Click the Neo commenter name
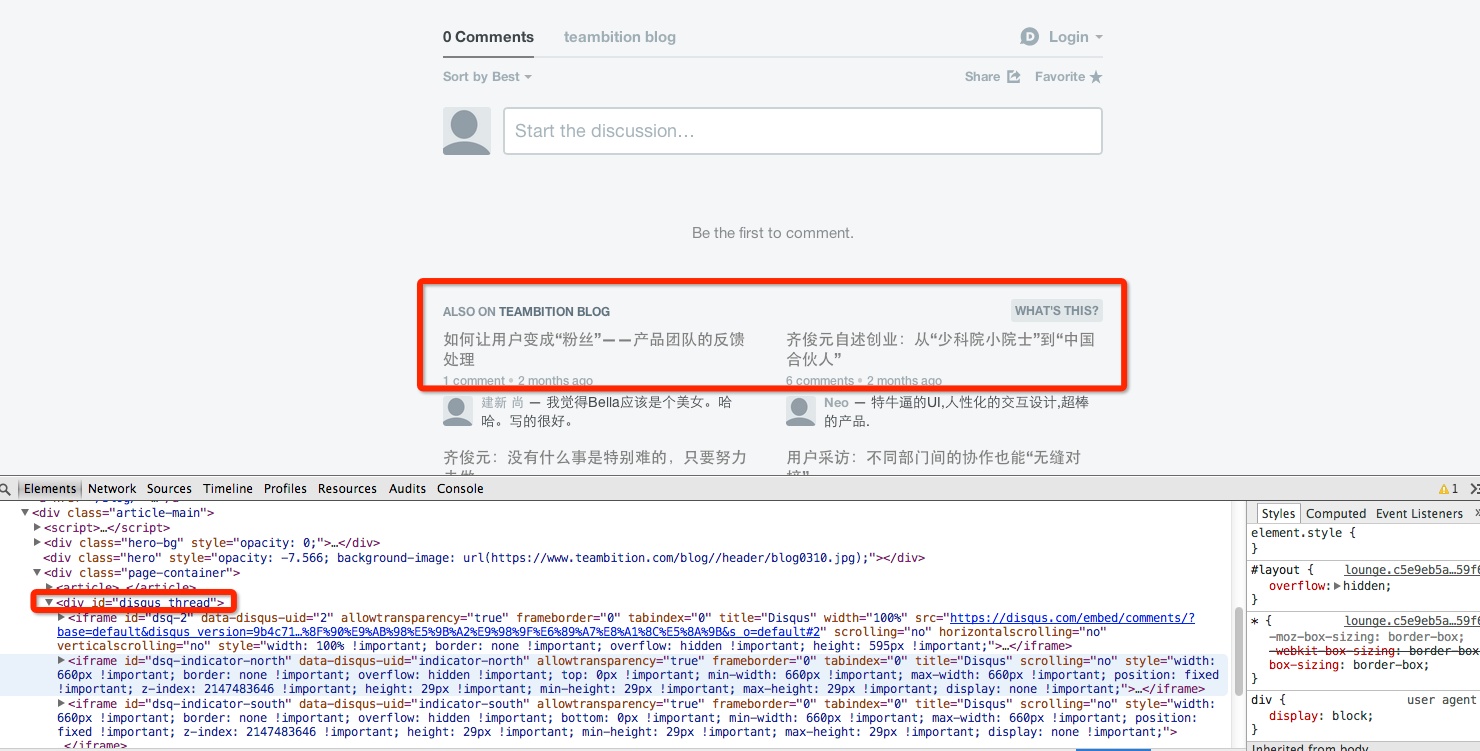1480x751 pixels. pyautogui.click(x=837, y=402)
